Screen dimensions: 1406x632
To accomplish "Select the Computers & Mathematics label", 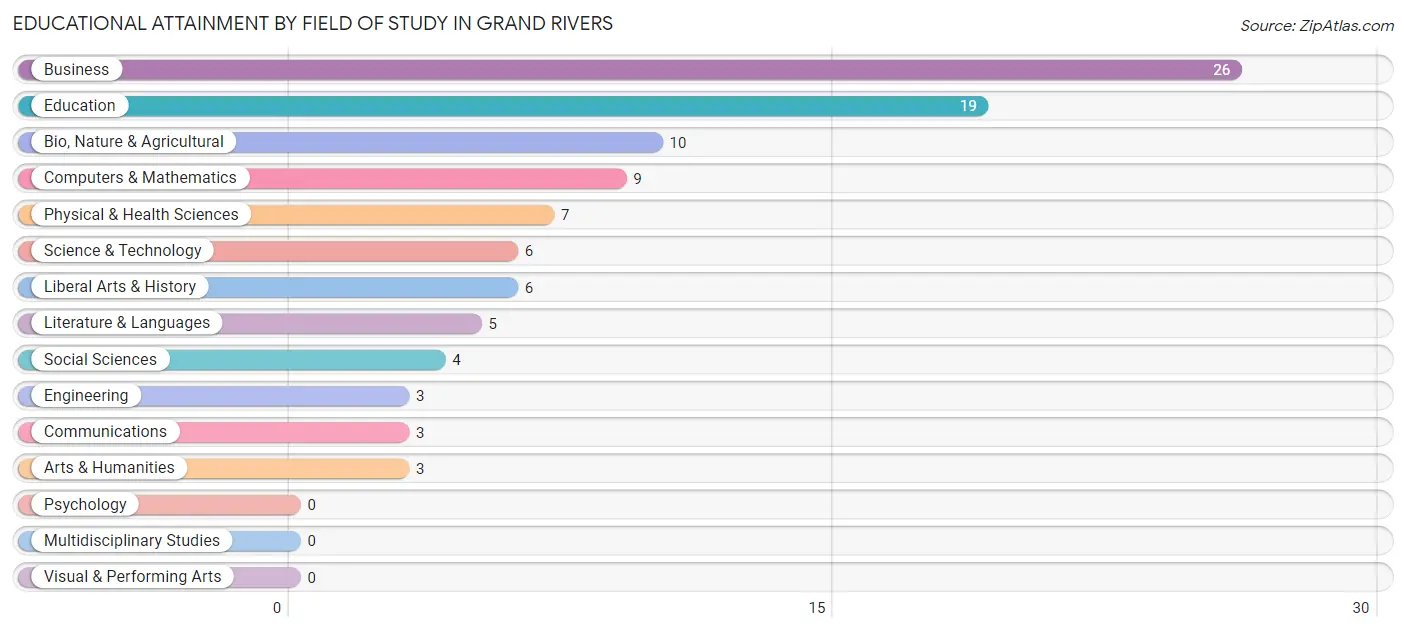I will tap(140, 178).
